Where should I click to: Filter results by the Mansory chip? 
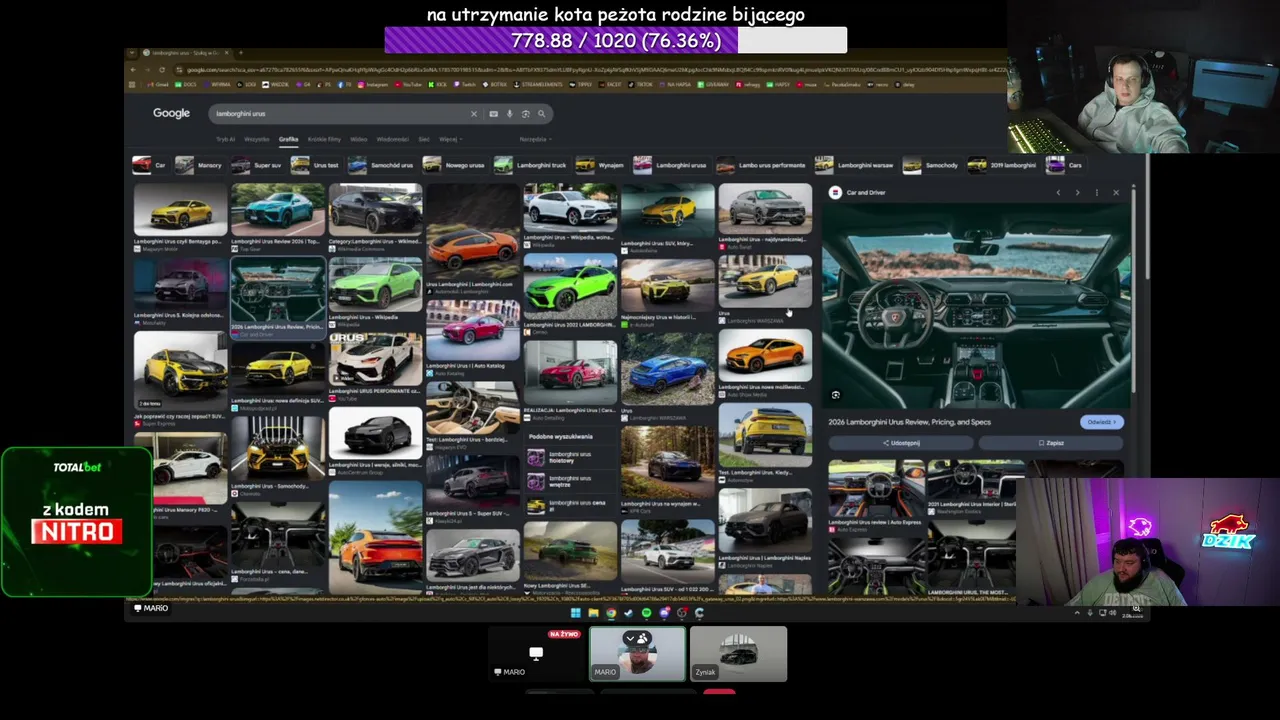pyautogui.click(x=199, y=165)
